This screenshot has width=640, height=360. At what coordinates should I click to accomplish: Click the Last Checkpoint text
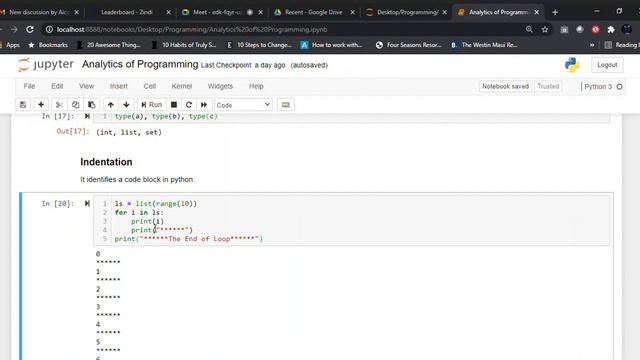(x=243, y=65)
